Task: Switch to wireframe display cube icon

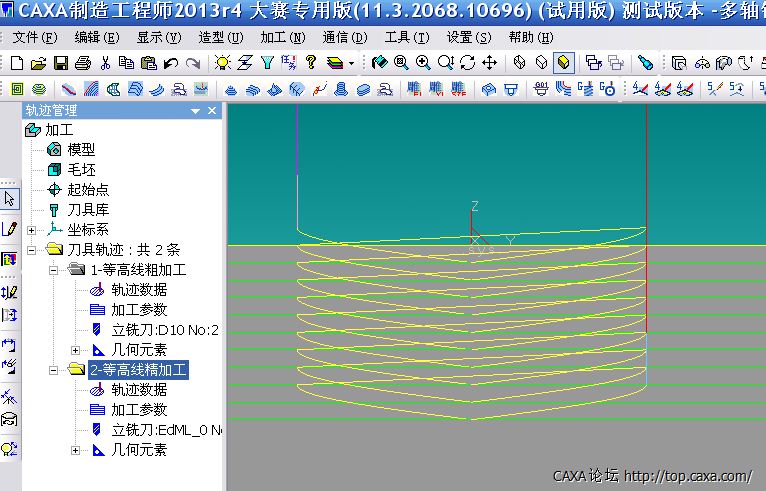Action: coord(519,63)
